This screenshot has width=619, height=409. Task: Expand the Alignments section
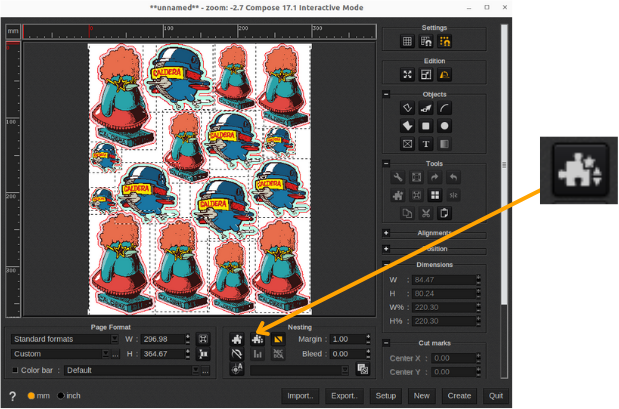point(386,233)
